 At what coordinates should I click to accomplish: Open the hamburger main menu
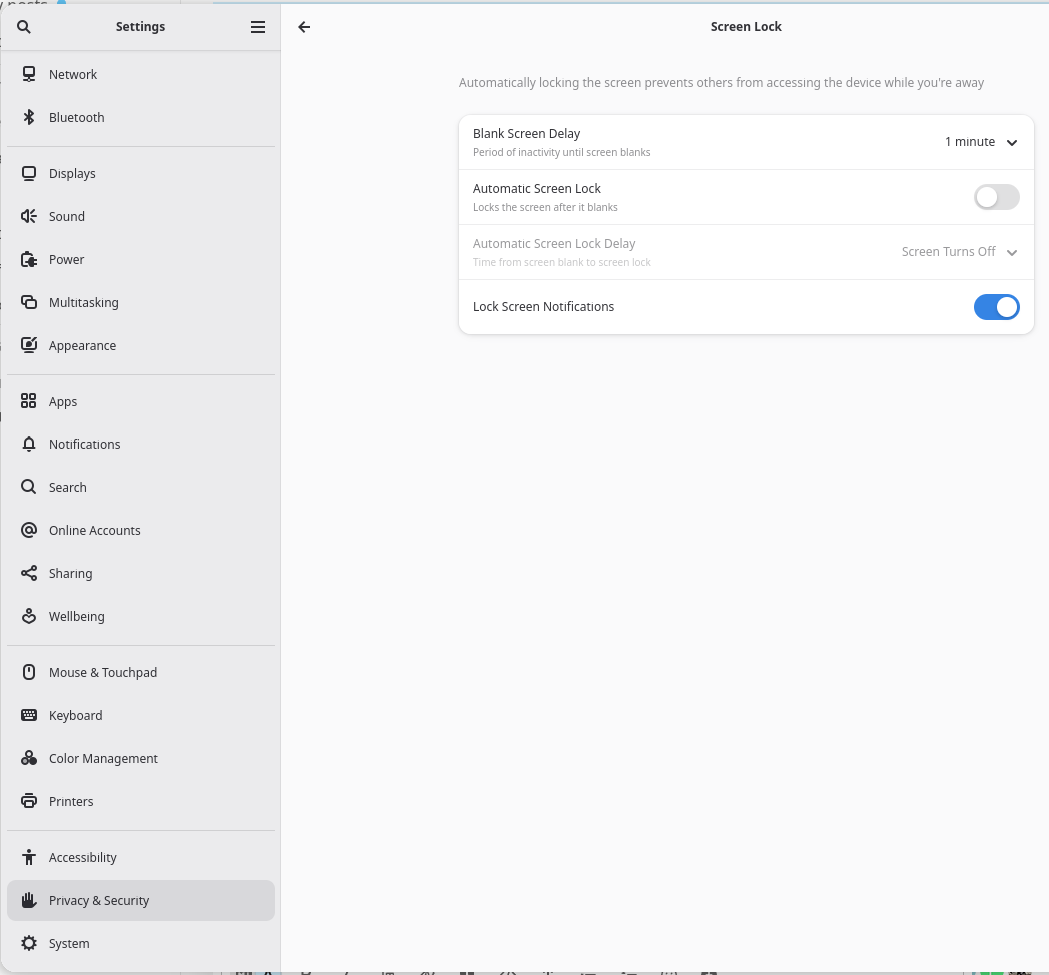pos(258,27)
